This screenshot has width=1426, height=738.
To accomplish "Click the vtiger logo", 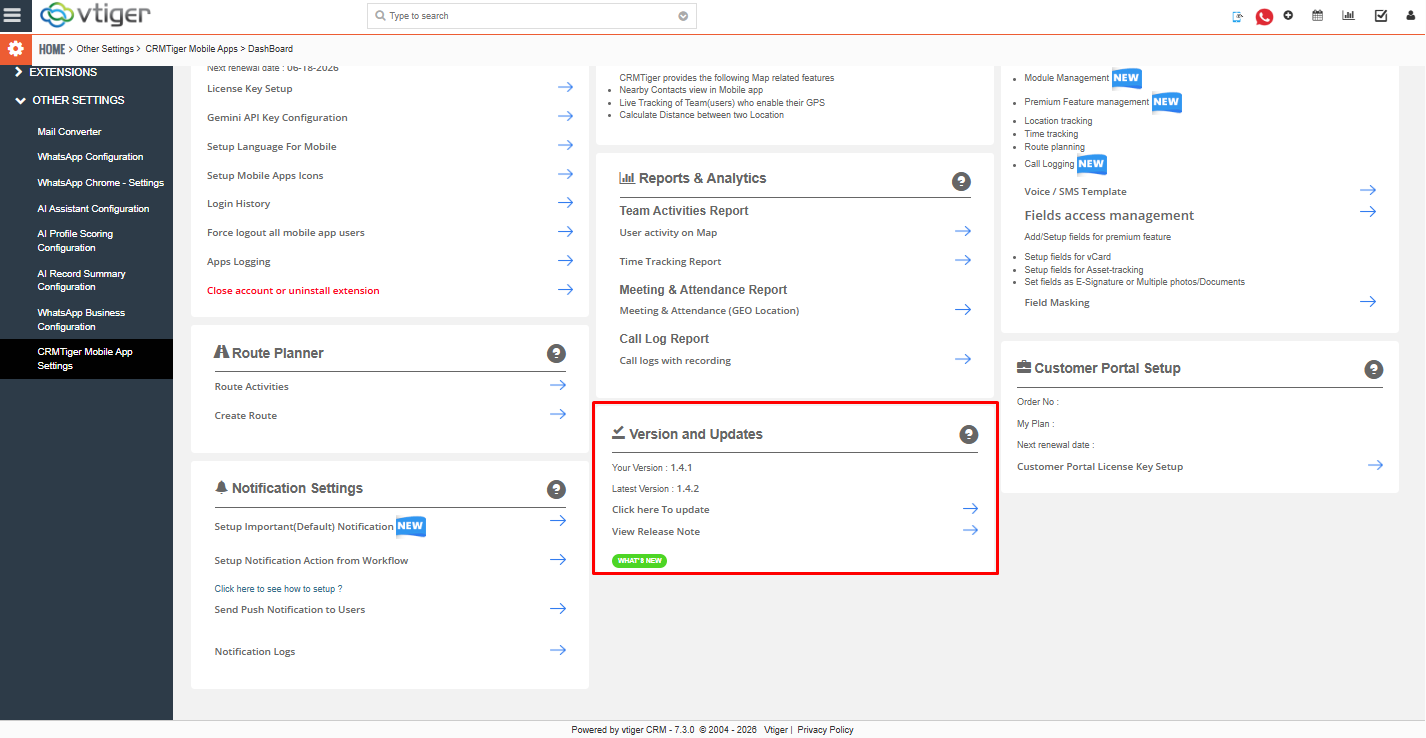I will pos(95,15).
